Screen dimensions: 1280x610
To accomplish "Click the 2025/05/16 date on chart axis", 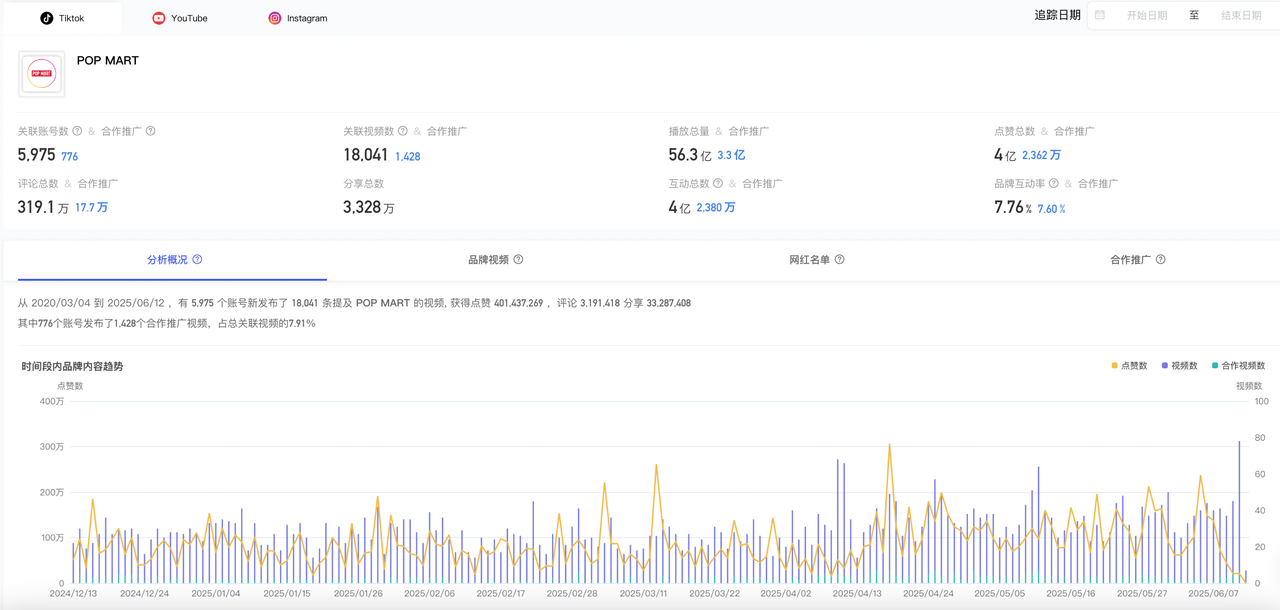I will [1070, 593].
